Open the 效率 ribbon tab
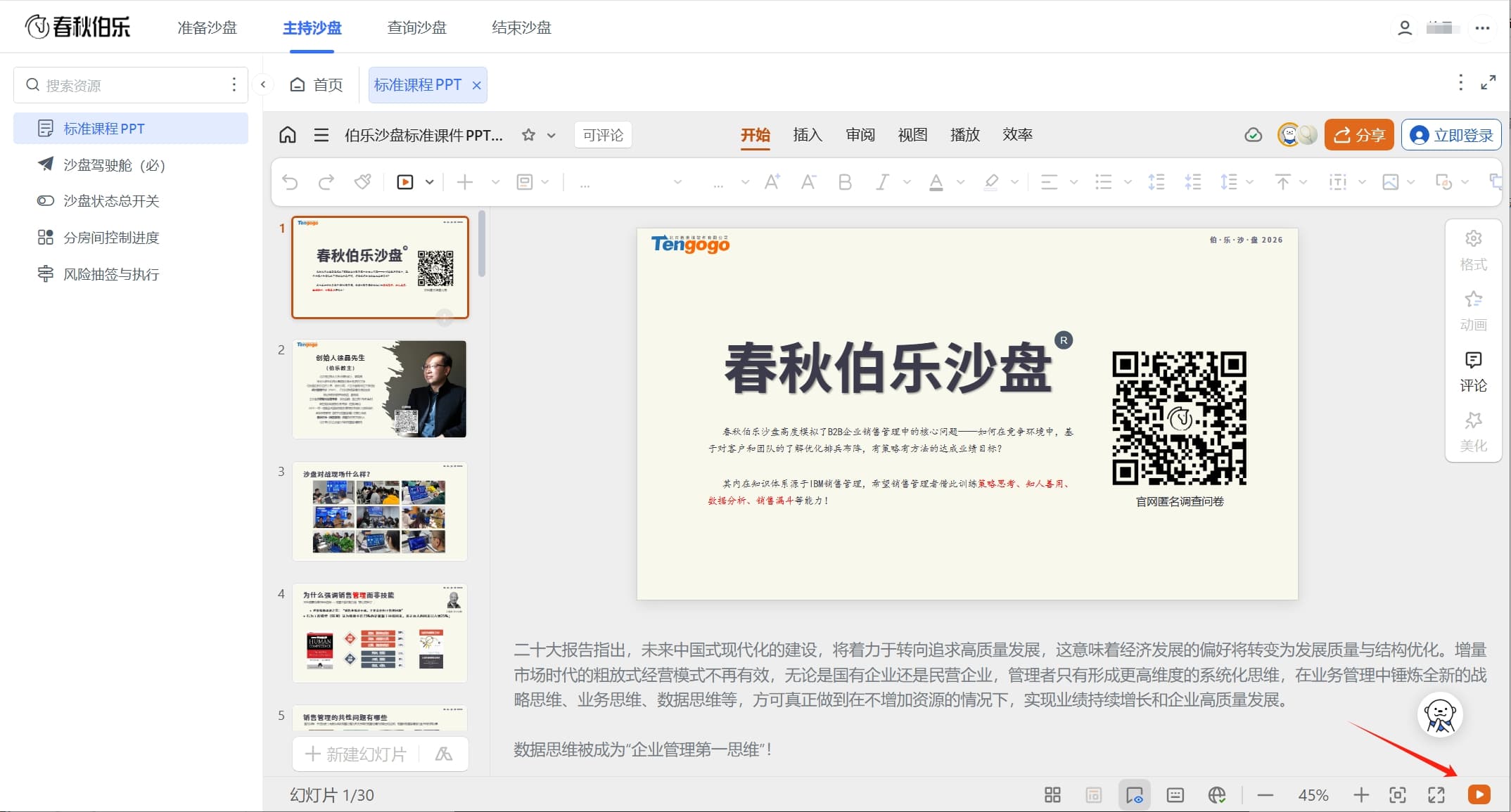1511x812 pixels. (x=1017, y=135)
